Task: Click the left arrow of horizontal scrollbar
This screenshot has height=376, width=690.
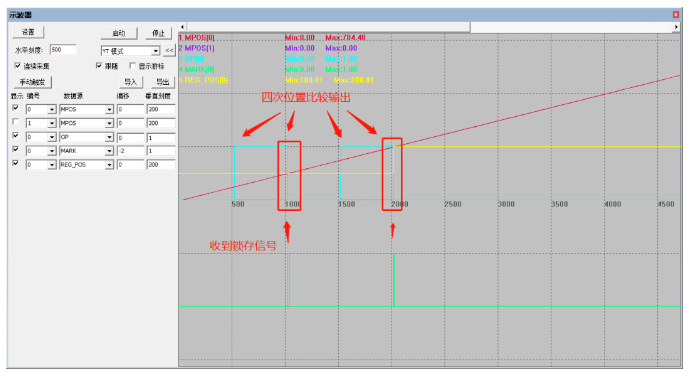Action: coord(182,27)
